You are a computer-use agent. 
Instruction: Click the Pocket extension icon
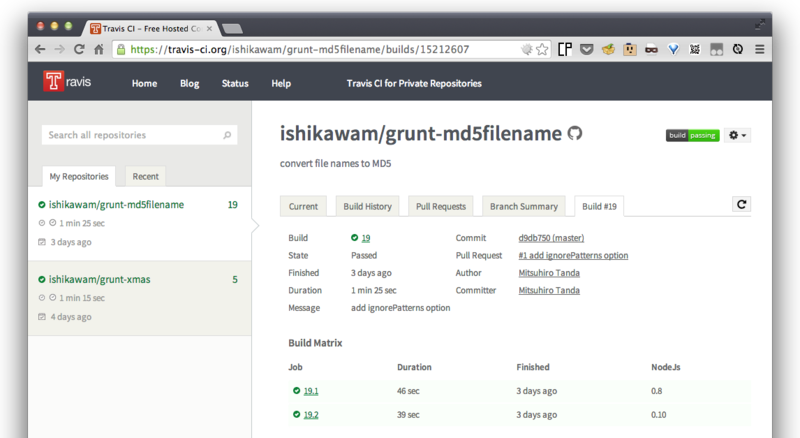pyautogui.click(x=587, y=50)
